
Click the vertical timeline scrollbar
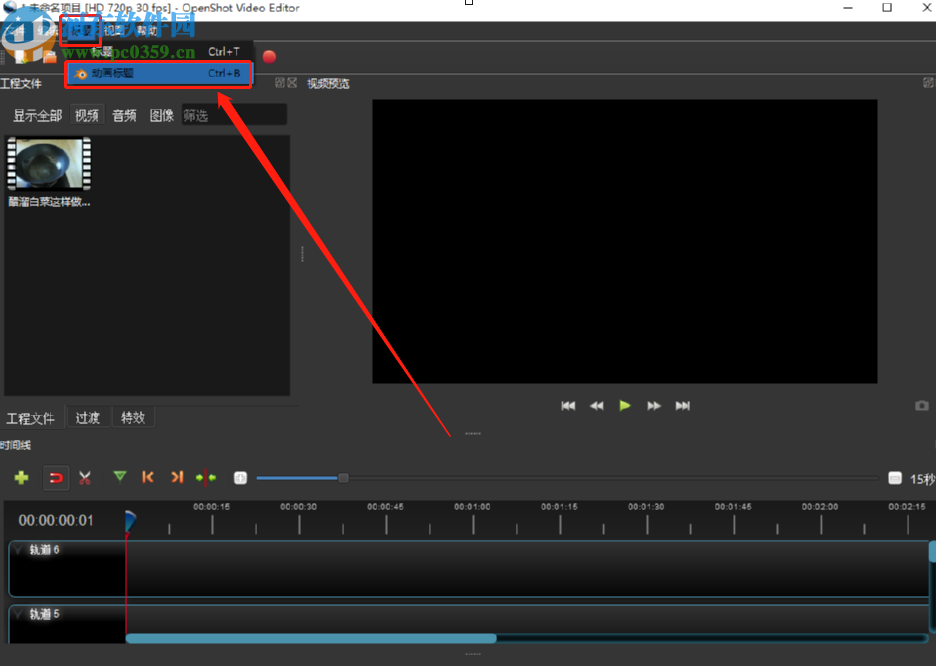tap(932, 551)
